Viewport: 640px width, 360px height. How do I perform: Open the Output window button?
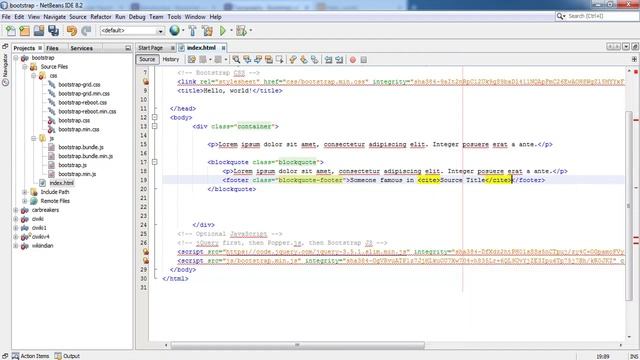pos(67,356)
